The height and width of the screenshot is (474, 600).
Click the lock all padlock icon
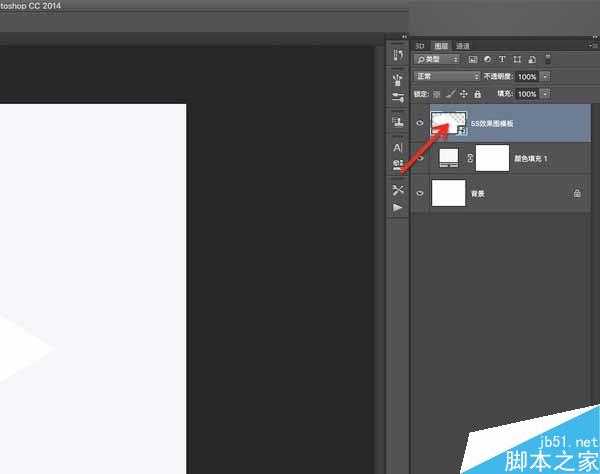477,94
